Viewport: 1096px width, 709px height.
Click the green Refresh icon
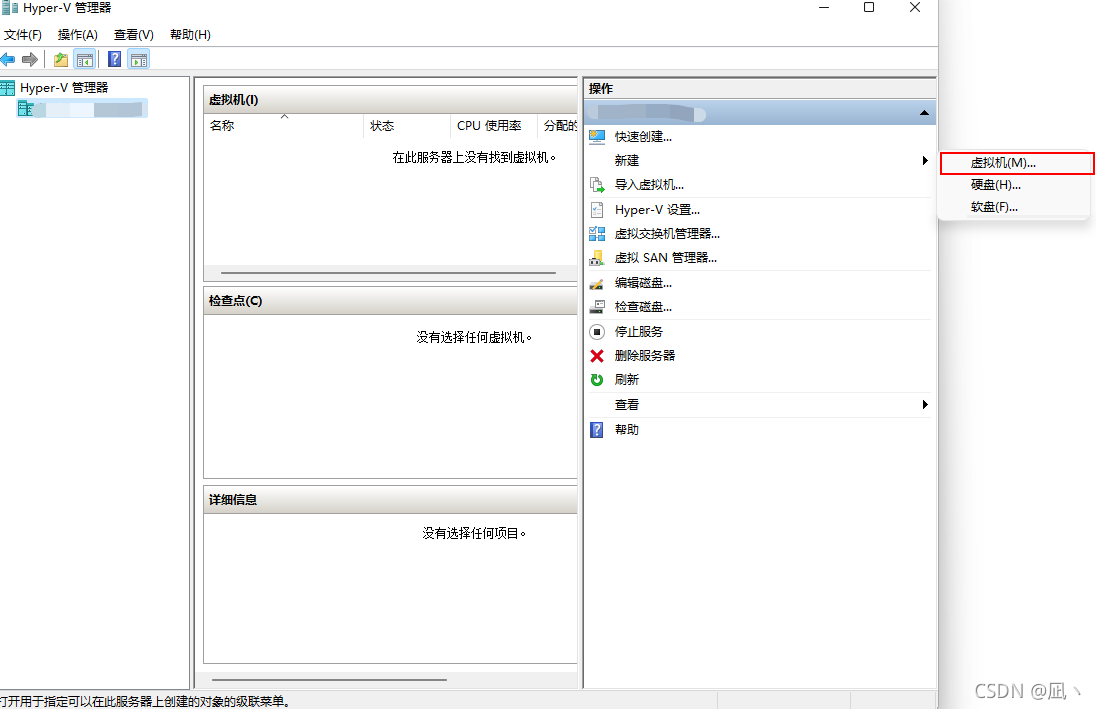coord(597,380)
